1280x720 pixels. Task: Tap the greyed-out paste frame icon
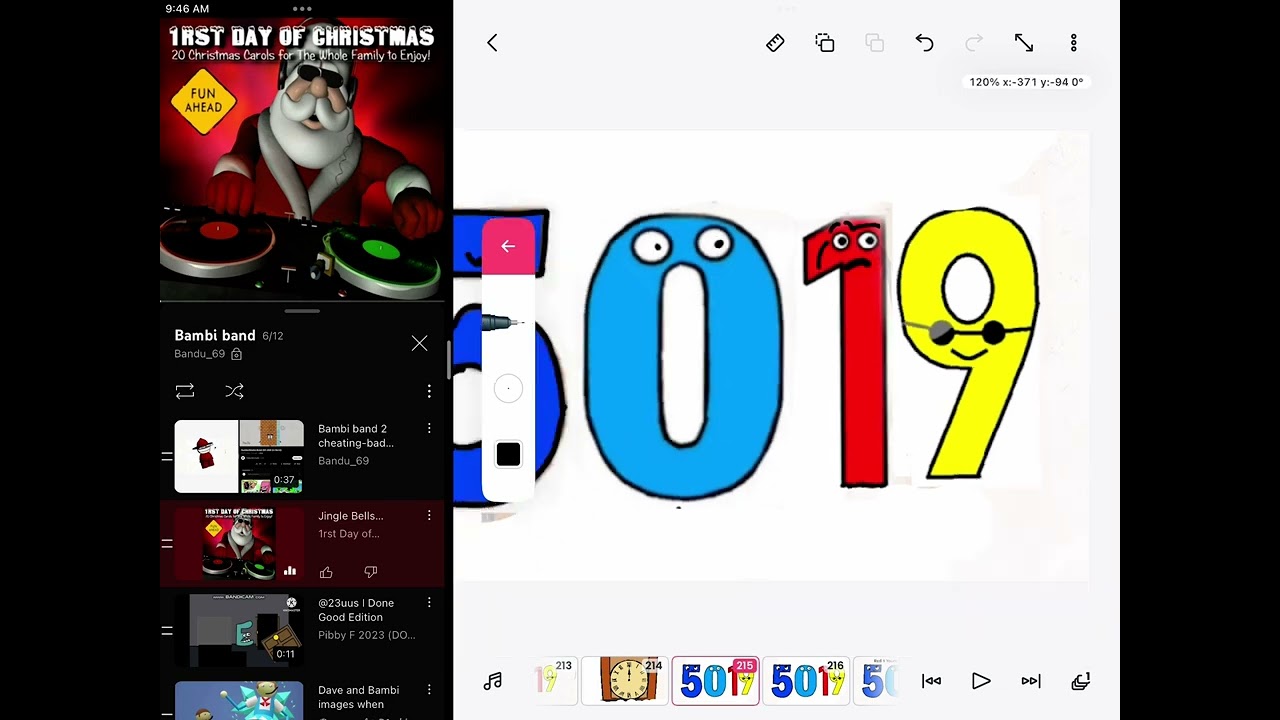875,43
